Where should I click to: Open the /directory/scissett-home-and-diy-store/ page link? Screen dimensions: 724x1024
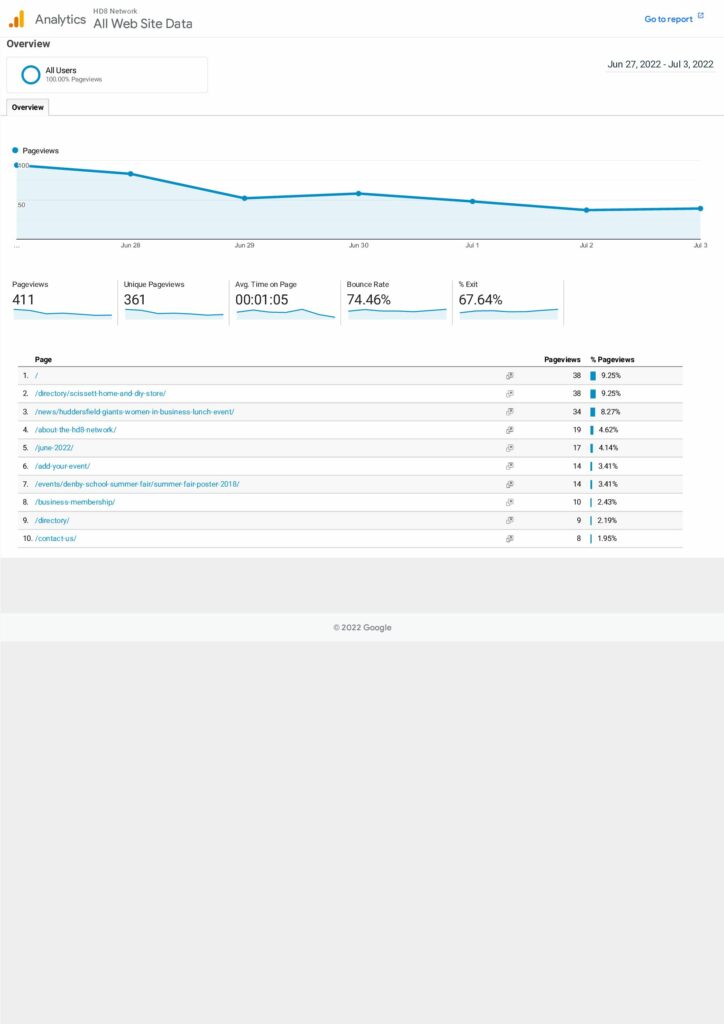point(100,394)
